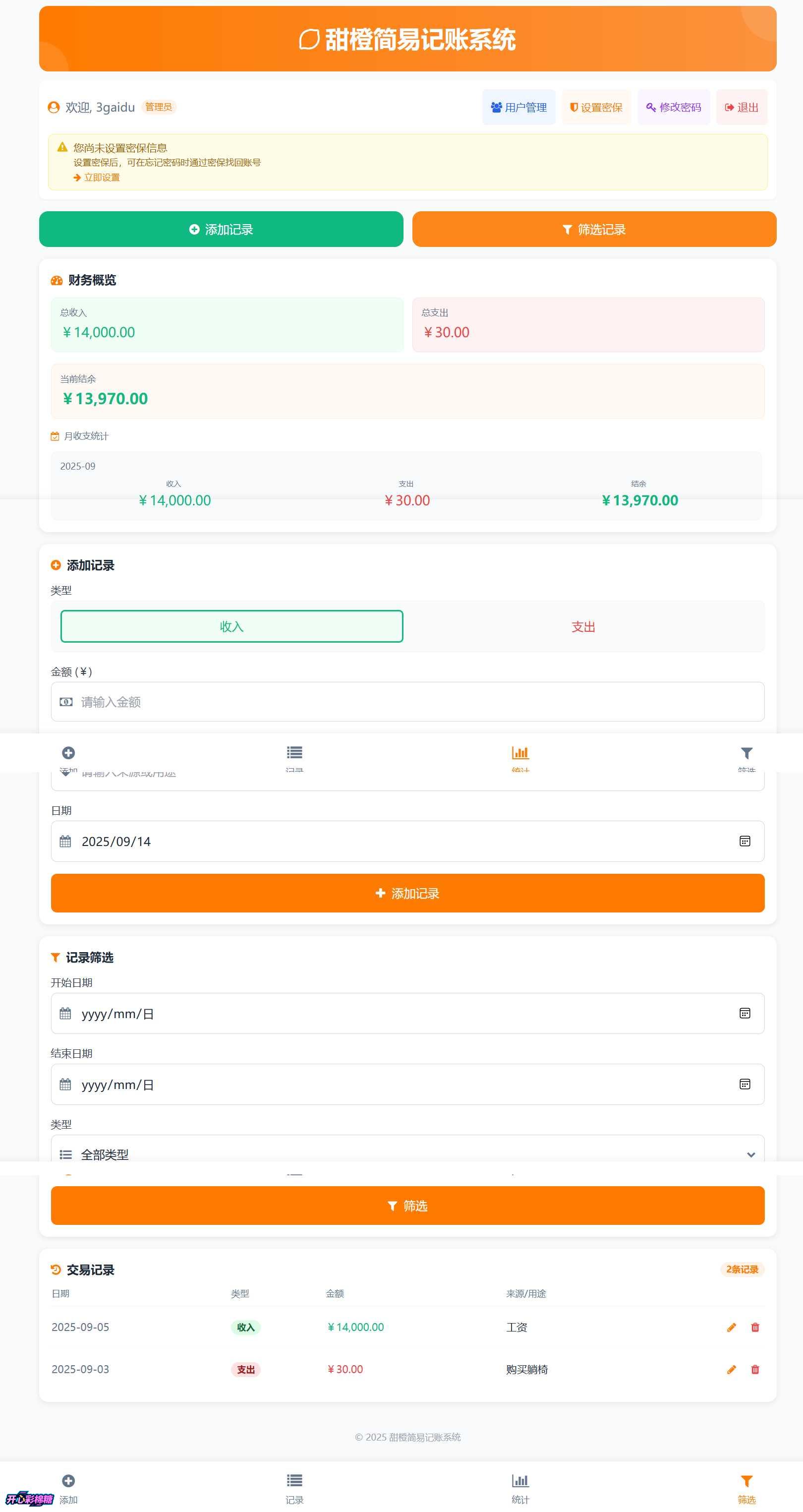Switch to 记录 tab in bottom bar
This screenshot has width=803, height=1512.
click(x=294, y=1487)
